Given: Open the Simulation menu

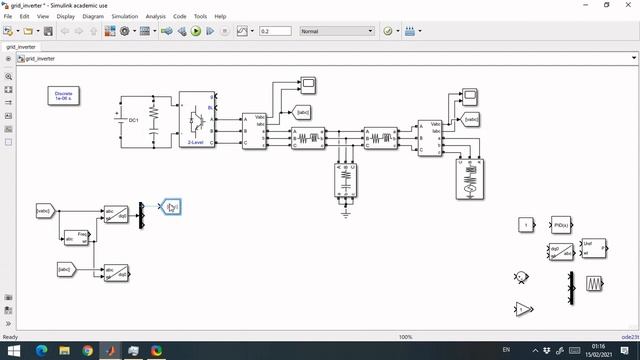Looking at the screenshot, I should pyautogui.click(x=125, y=16).
